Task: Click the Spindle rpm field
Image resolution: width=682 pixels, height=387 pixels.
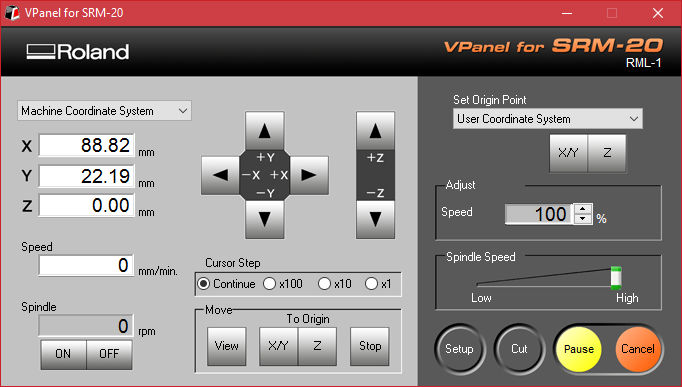Action: click(86, 326)
